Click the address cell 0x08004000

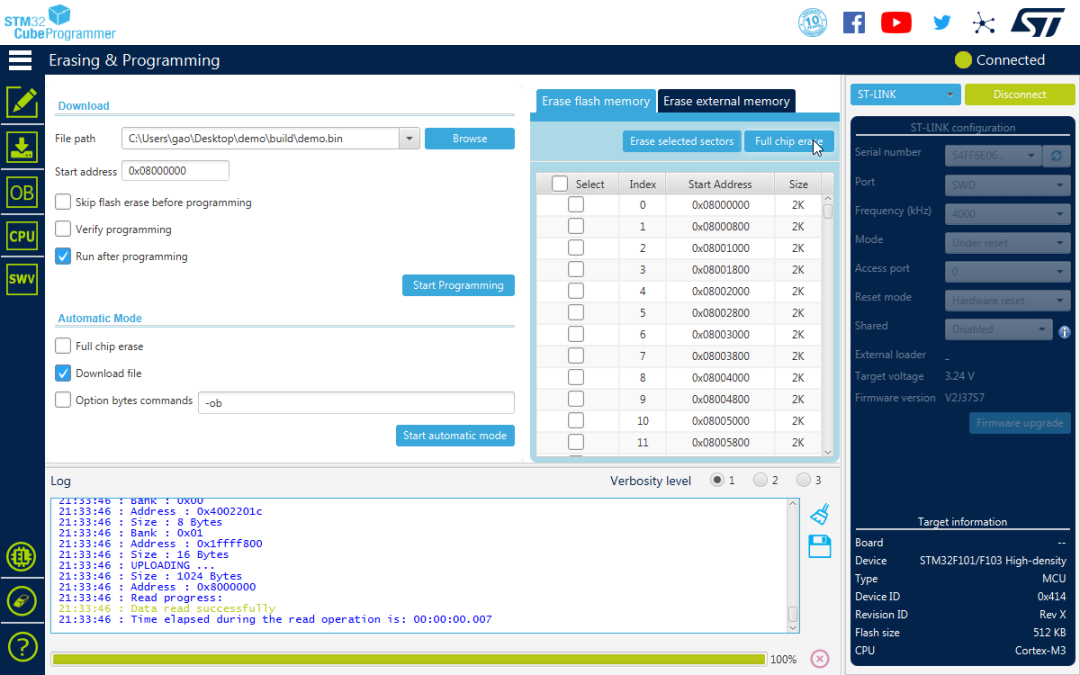pyautogui.click(x=720, y=377)
